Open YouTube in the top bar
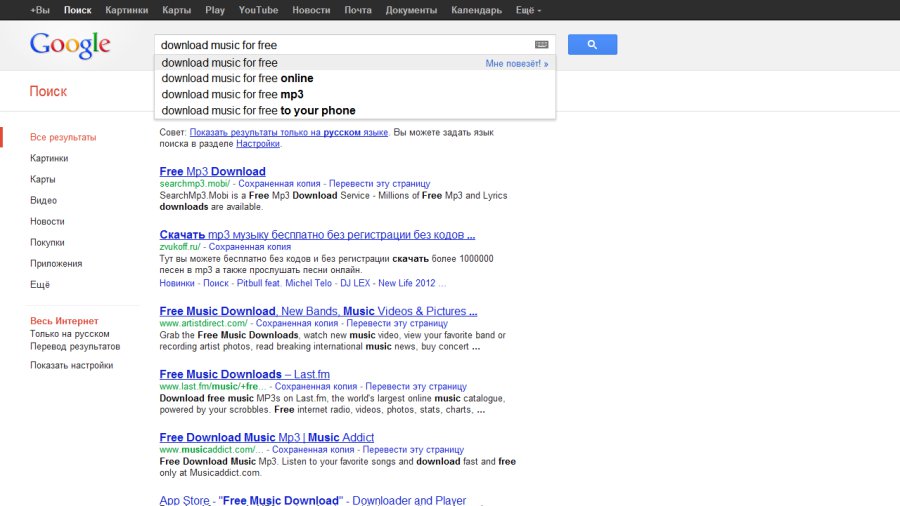The width and height of the screenshot is (900, 506). (258, 10)
